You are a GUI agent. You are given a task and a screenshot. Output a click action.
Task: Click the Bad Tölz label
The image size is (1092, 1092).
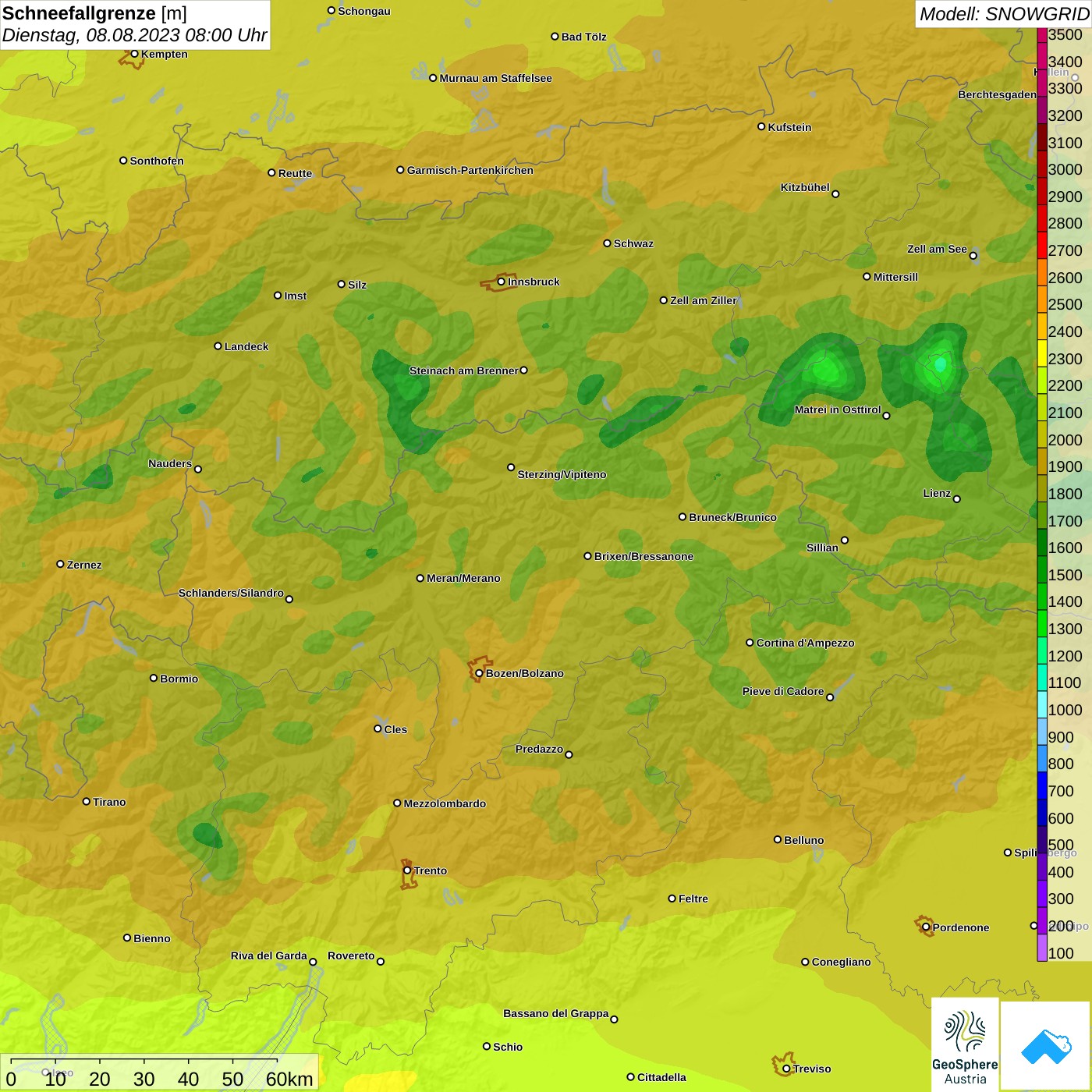pyautogui.click(x=583, y=37)
